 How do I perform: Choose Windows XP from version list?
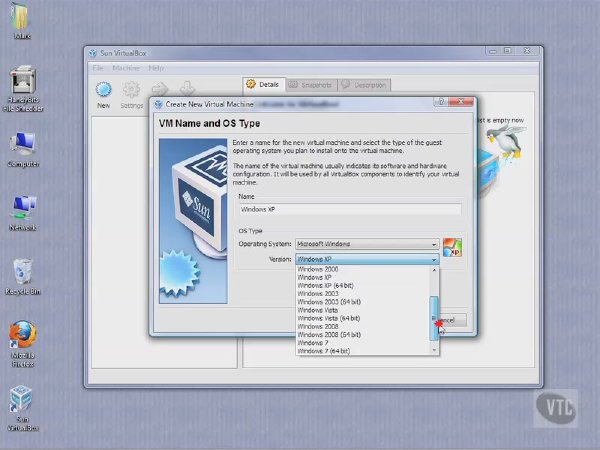click(363, 277)
